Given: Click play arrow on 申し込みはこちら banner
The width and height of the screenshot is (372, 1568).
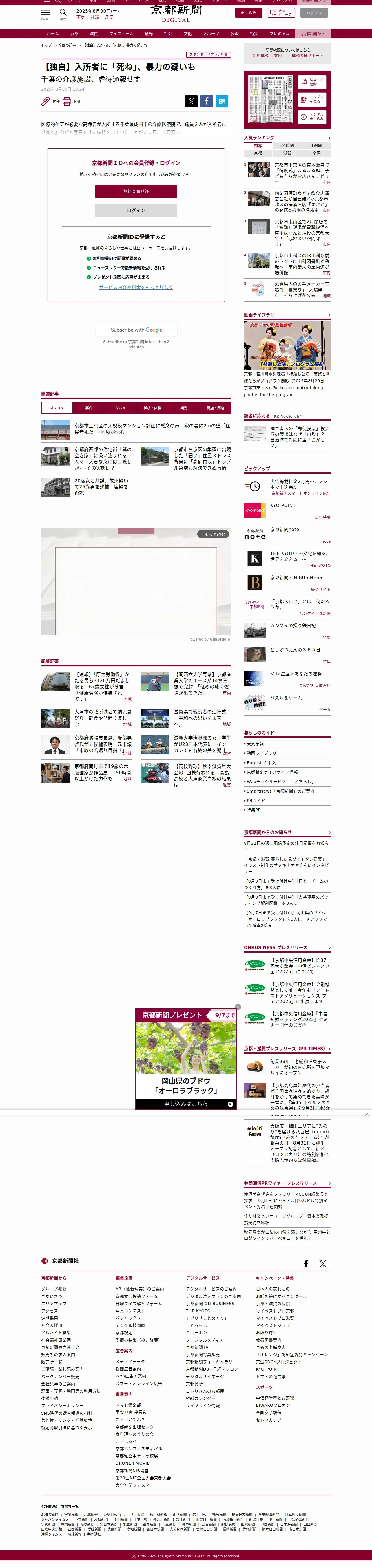Looking at the screenshot, I should [231, 1104].
